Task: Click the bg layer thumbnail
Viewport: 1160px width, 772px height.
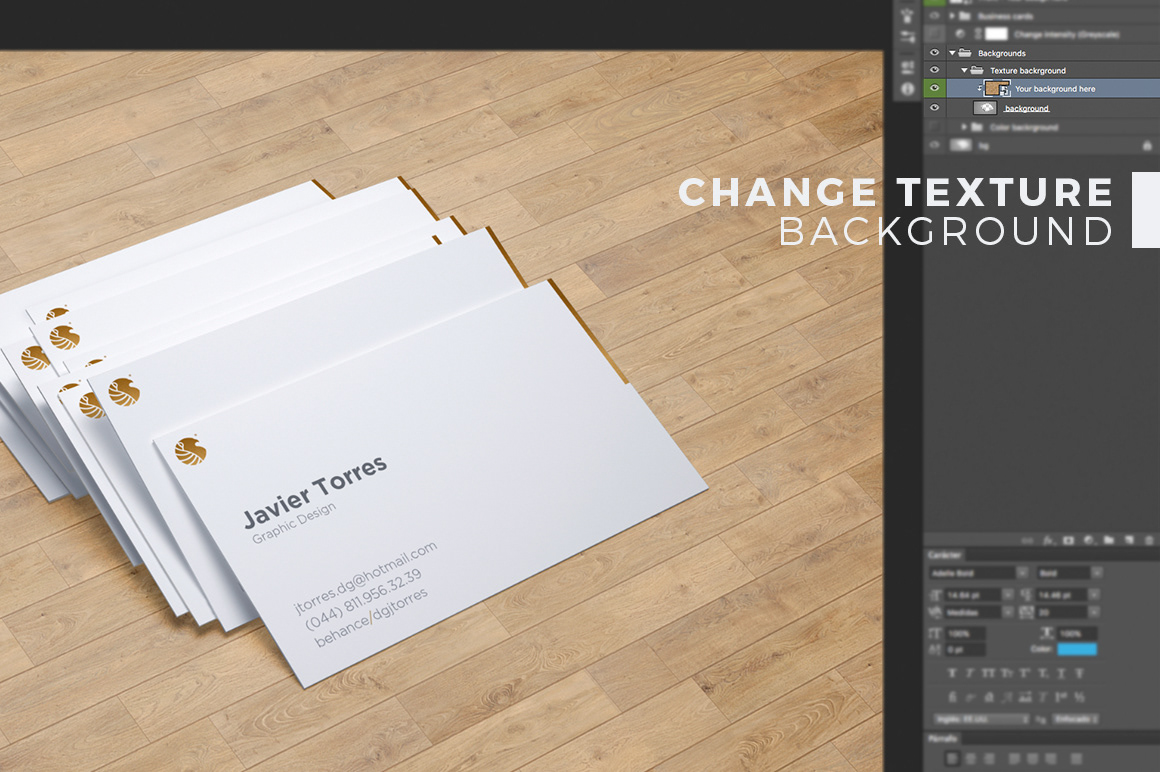Action: point(961,146)
